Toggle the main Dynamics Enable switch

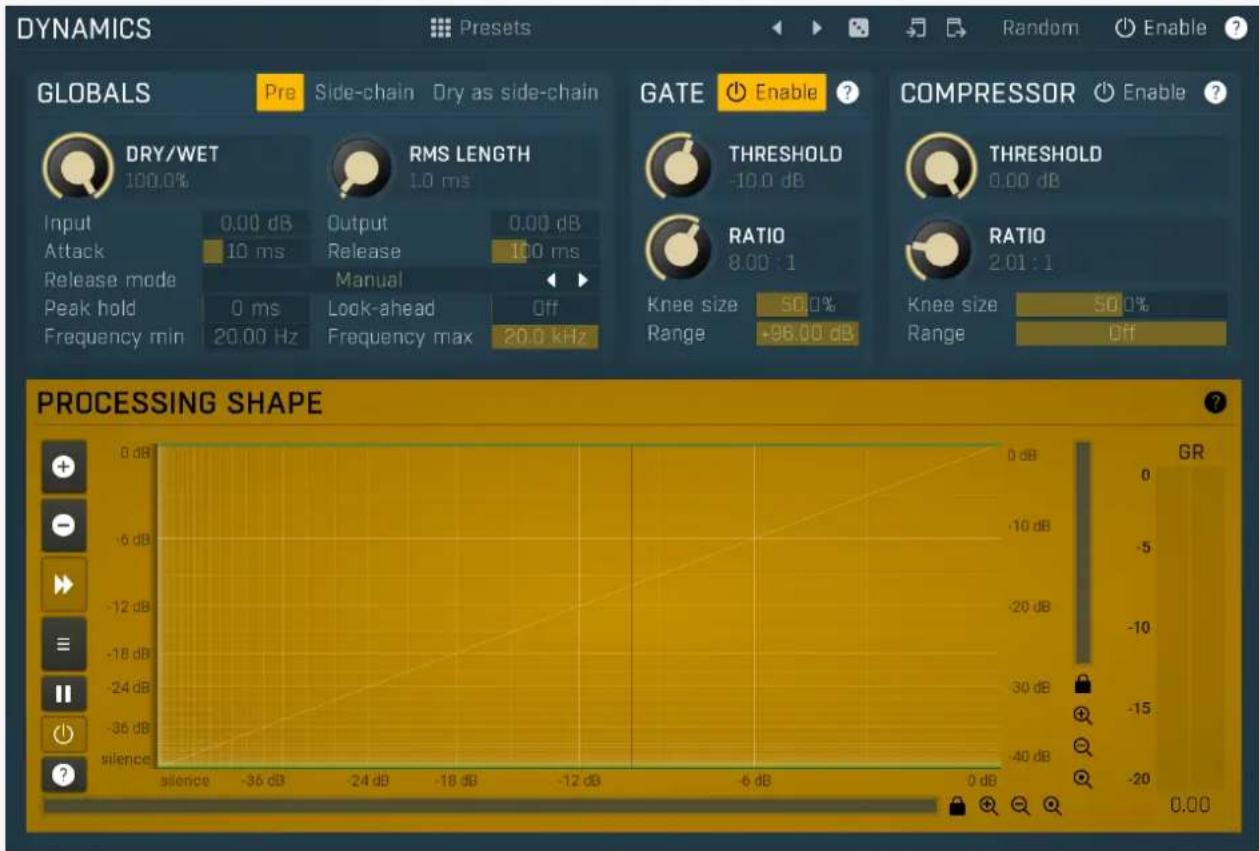1160,28
